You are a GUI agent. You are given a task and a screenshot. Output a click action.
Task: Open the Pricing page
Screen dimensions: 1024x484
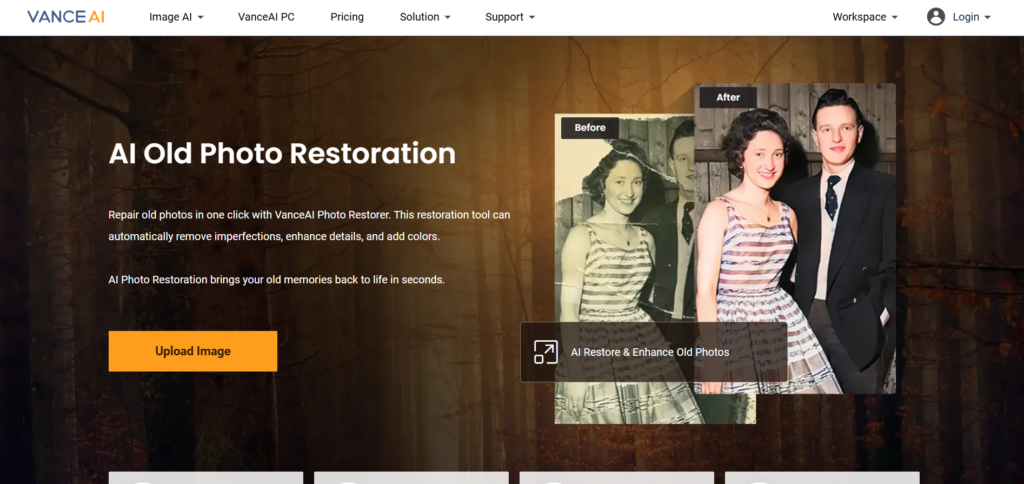[x=347, y=17]
